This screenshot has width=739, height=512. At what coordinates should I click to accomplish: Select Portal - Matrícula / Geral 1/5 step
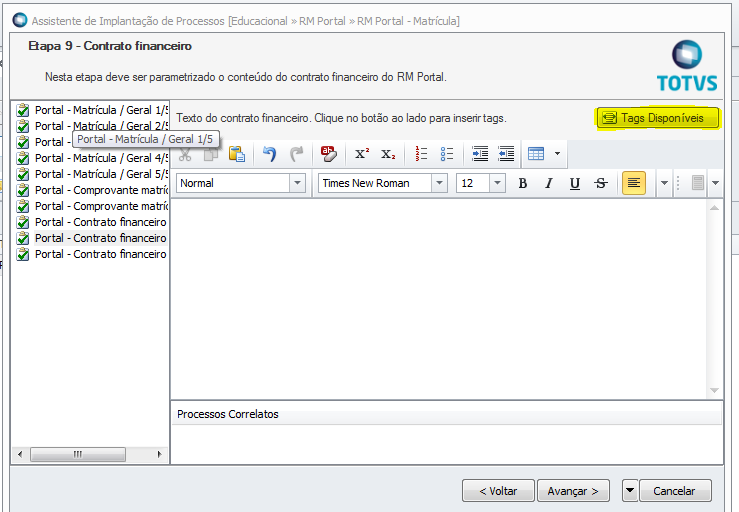click(101, 110)
